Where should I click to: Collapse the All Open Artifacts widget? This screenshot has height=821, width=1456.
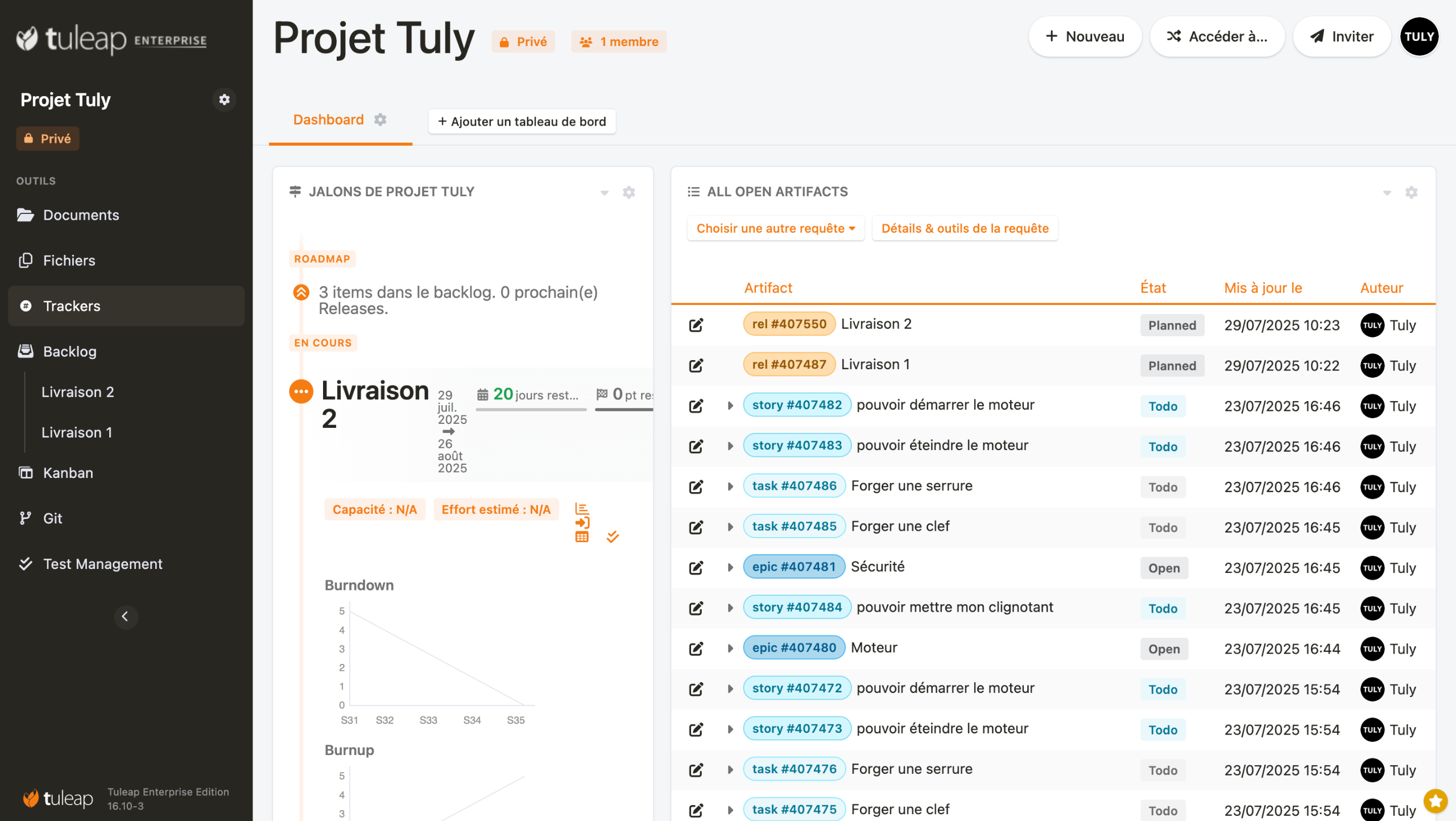(x=1387, y=193)
